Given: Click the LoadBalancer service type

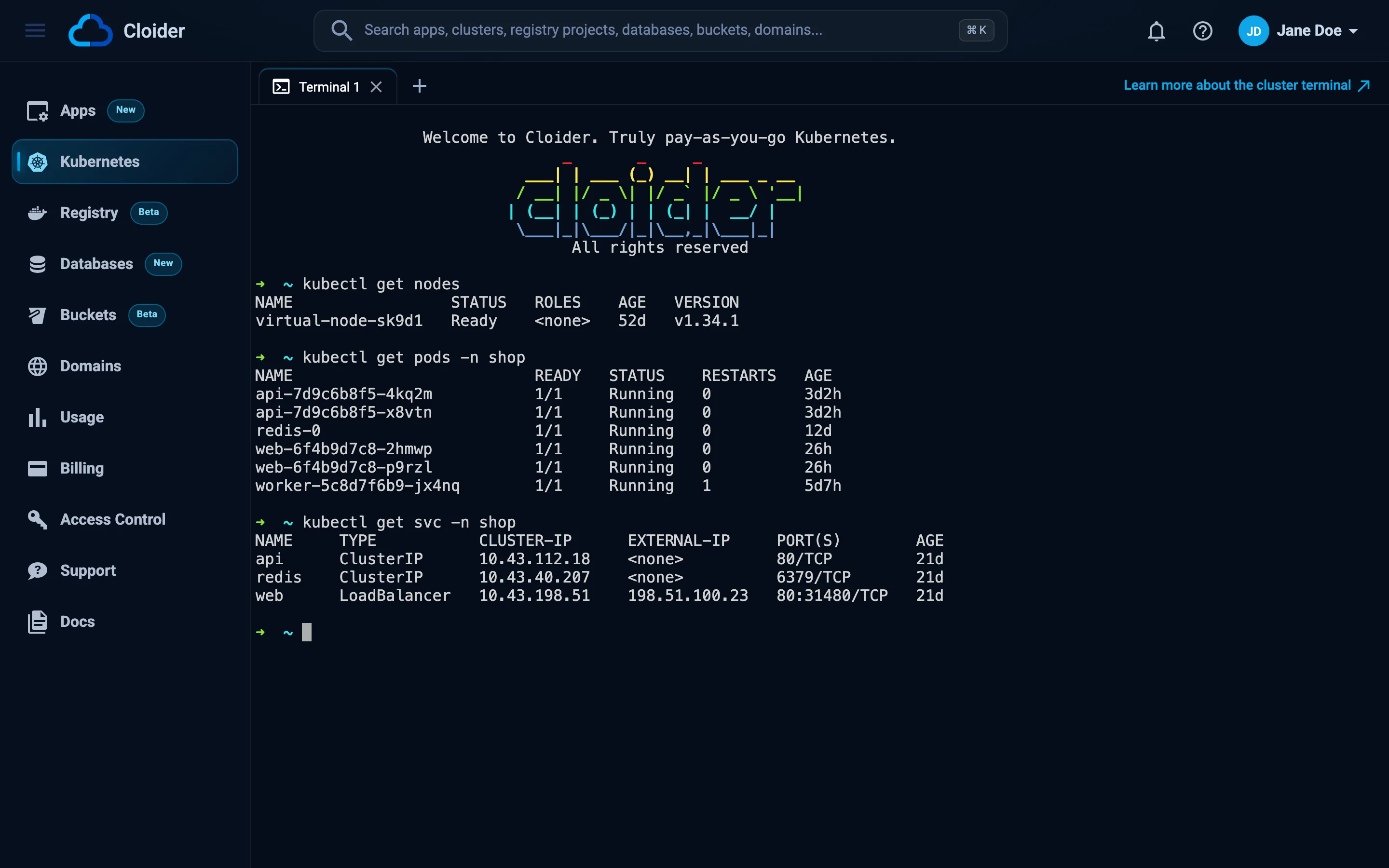Looking at the screenshot, I should (395, 596).
